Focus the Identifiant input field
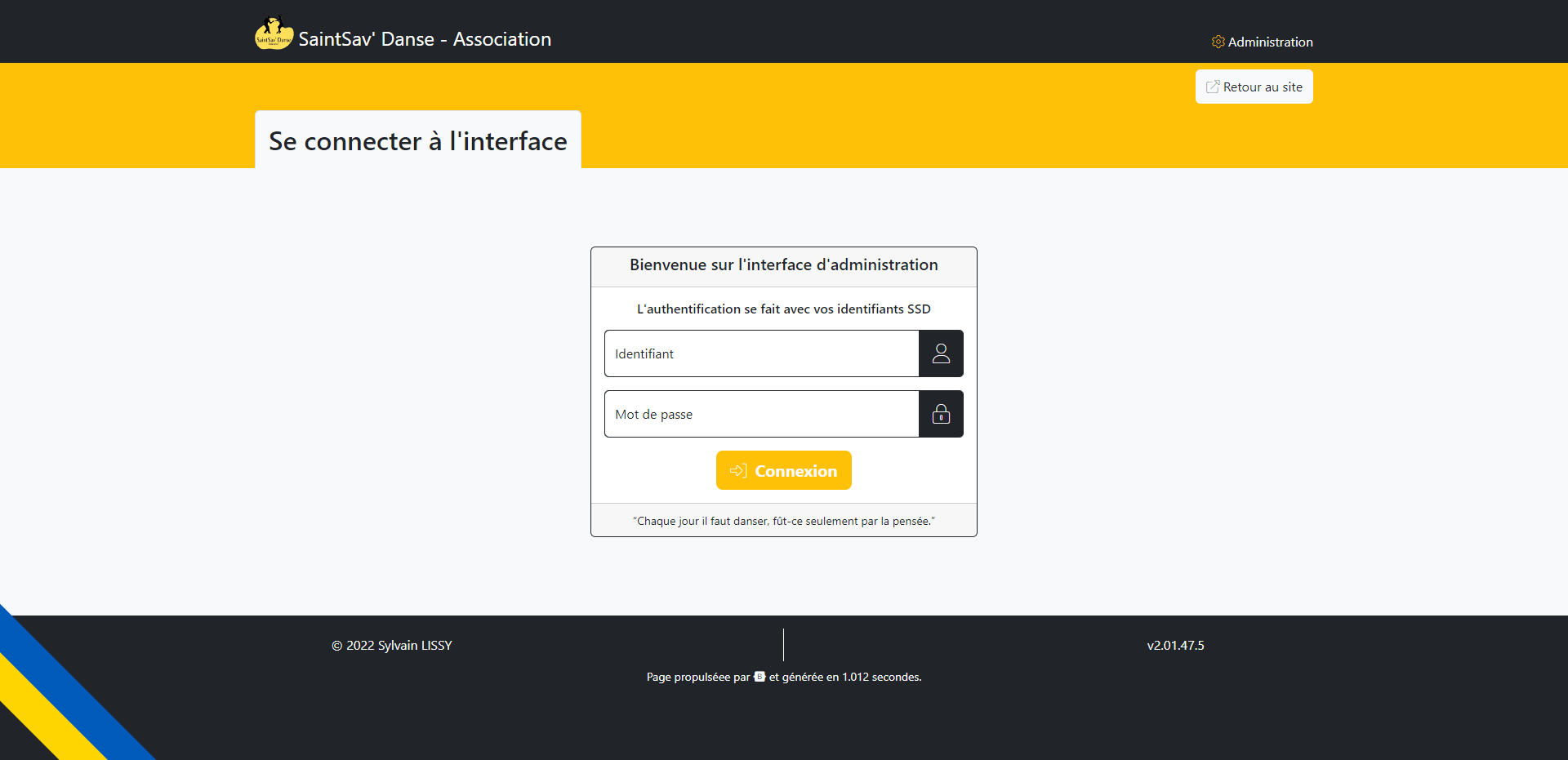The width and height of the screenshot is (1568, 760). [x=761, y=353]
